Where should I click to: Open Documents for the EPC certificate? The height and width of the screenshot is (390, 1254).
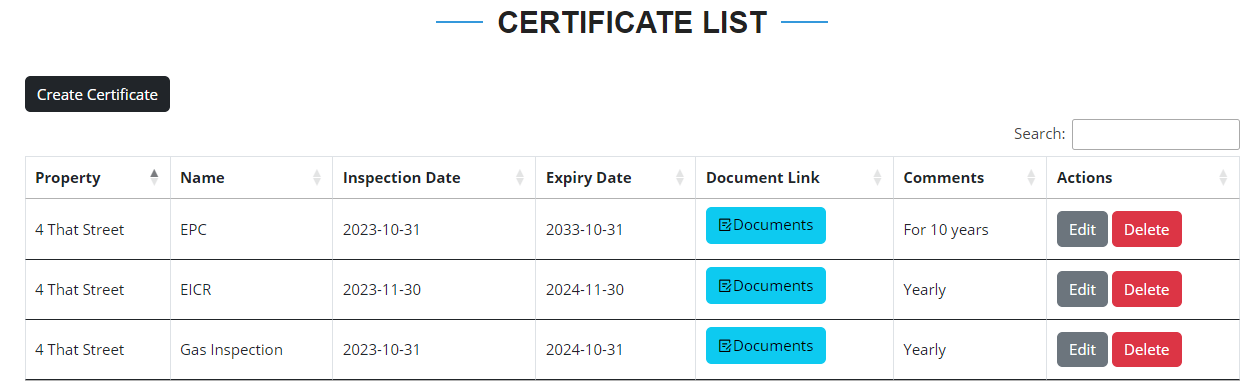766,225
